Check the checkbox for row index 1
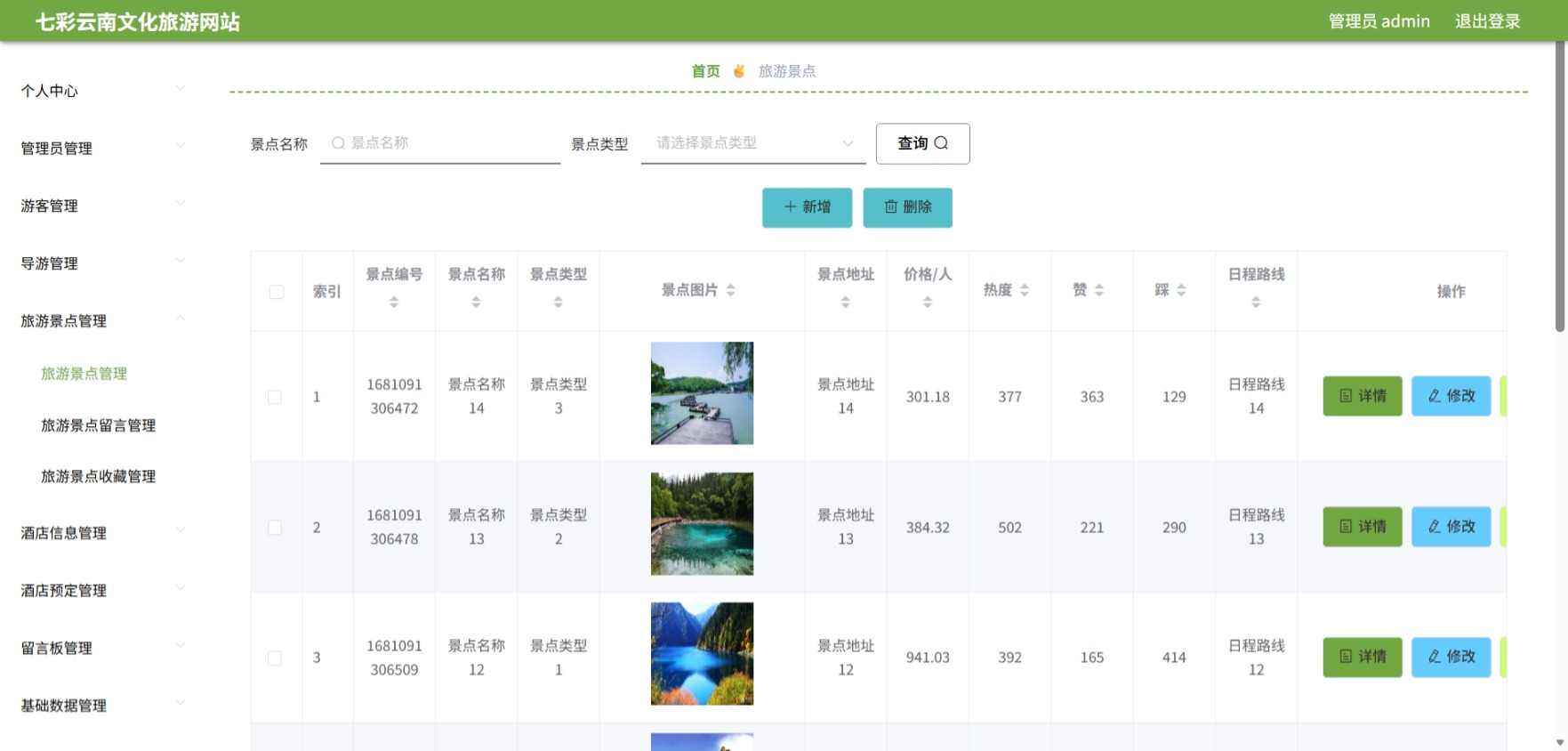This screenshot has height=751, width=1568. click(x=275, y=397)
